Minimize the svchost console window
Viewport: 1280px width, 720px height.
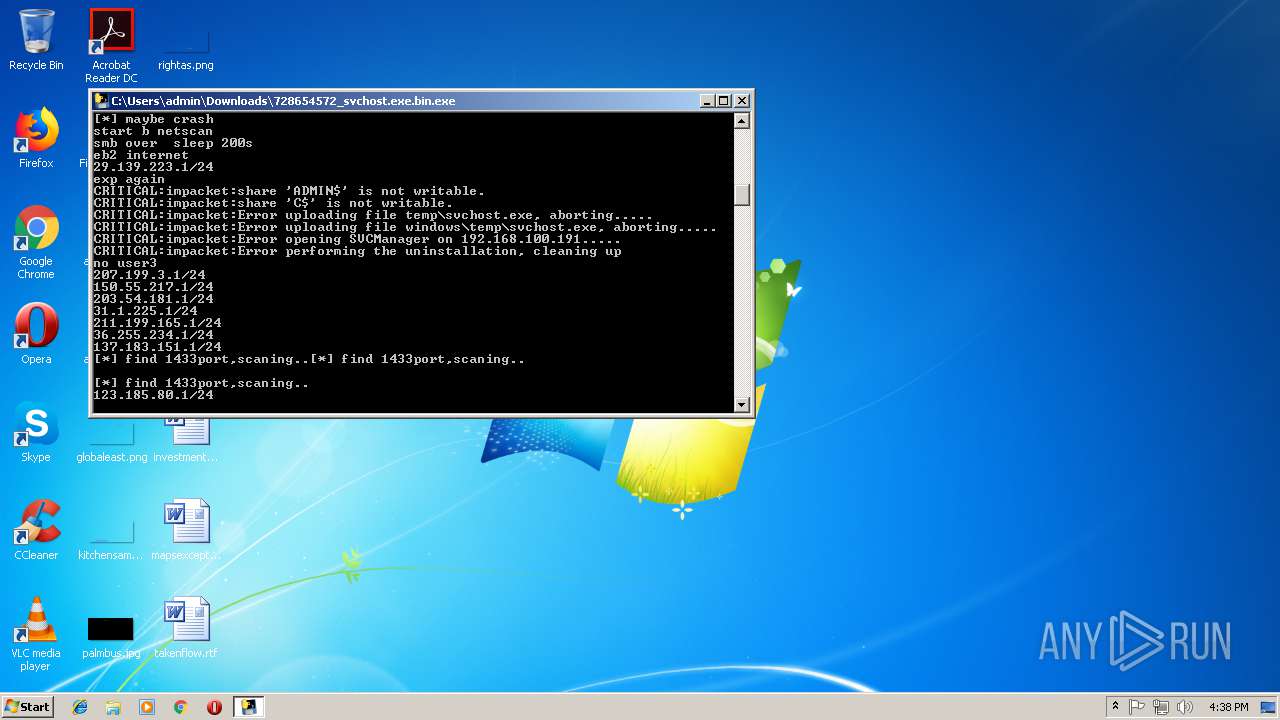click(x=708, y=101)
